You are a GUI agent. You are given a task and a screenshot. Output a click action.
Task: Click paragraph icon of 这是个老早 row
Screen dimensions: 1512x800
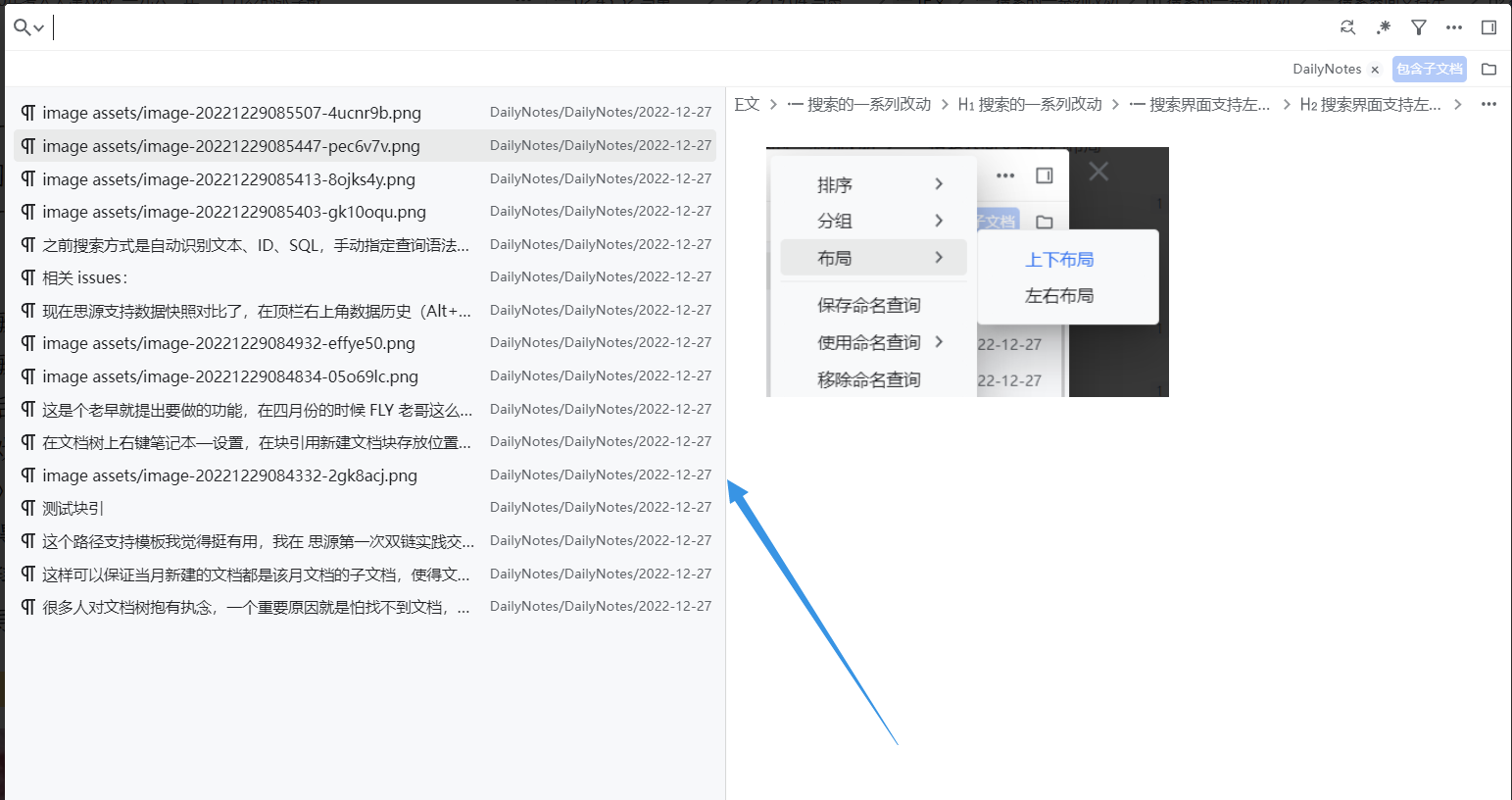click(x=28, y=410)
